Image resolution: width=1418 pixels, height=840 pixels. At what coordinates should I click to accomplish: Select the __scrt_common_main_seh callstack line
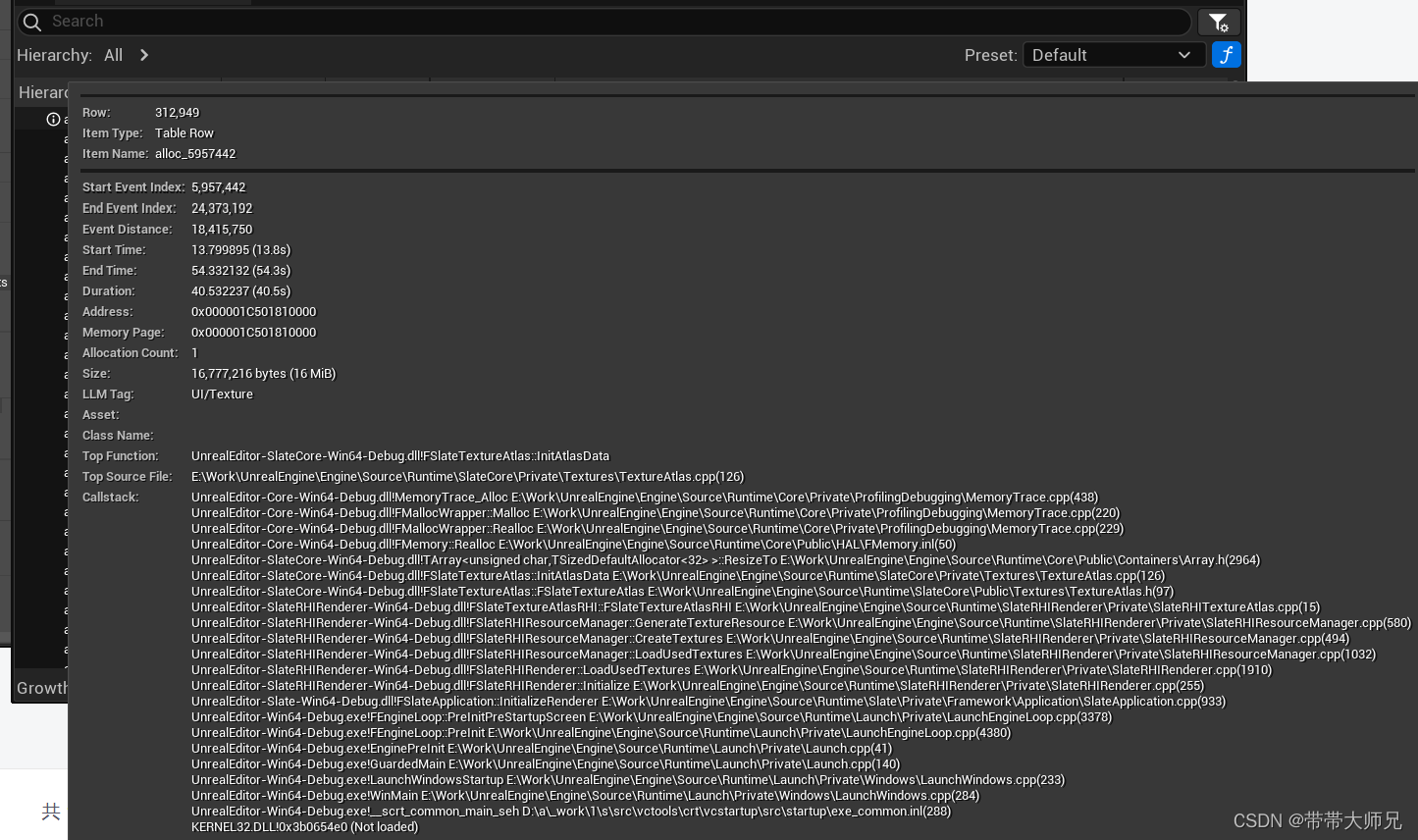[x=571, y=812]
